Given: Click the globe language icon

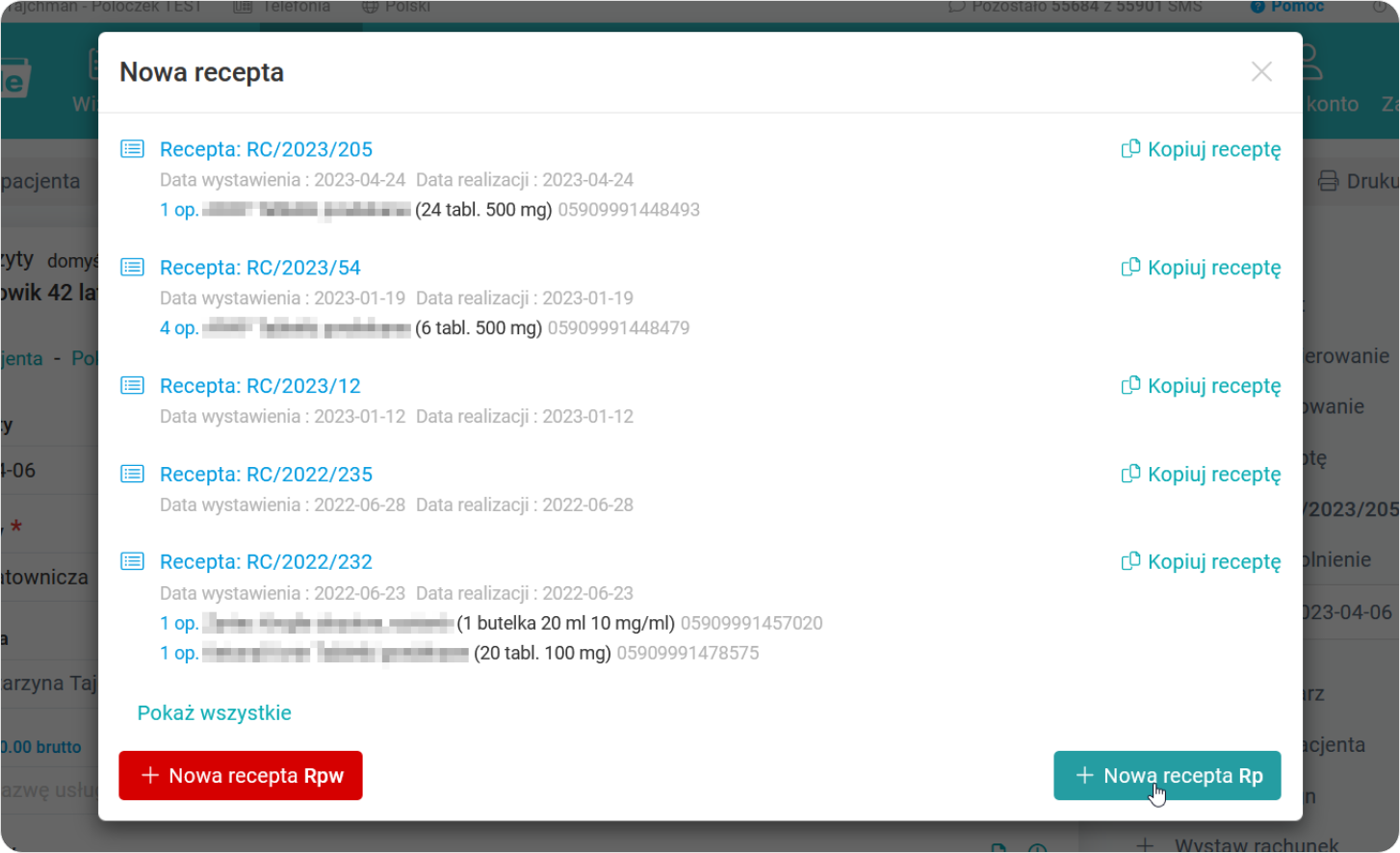Looking at the screenshot, I should (370, 7).
